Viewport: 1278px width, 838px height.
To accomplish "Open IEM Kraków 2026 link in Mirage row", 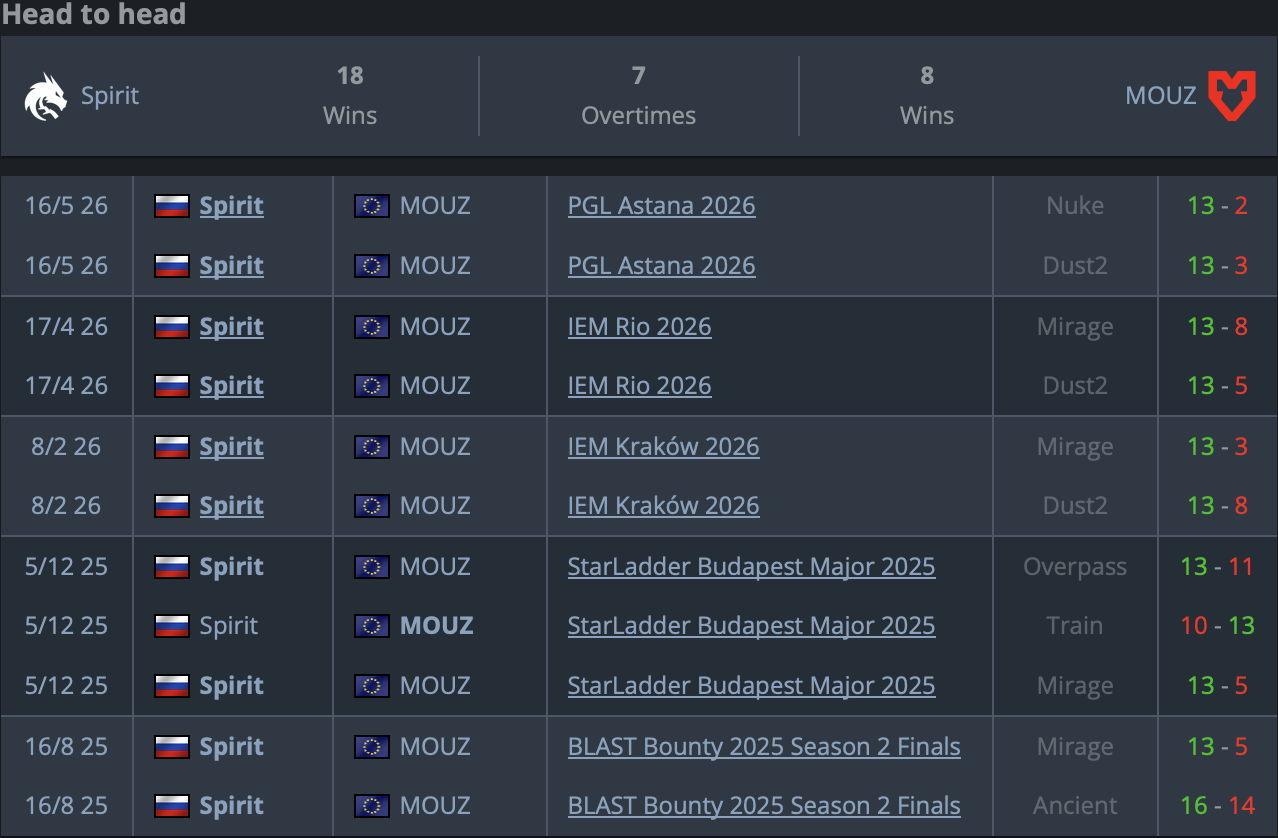I will (x=663, y=447).
